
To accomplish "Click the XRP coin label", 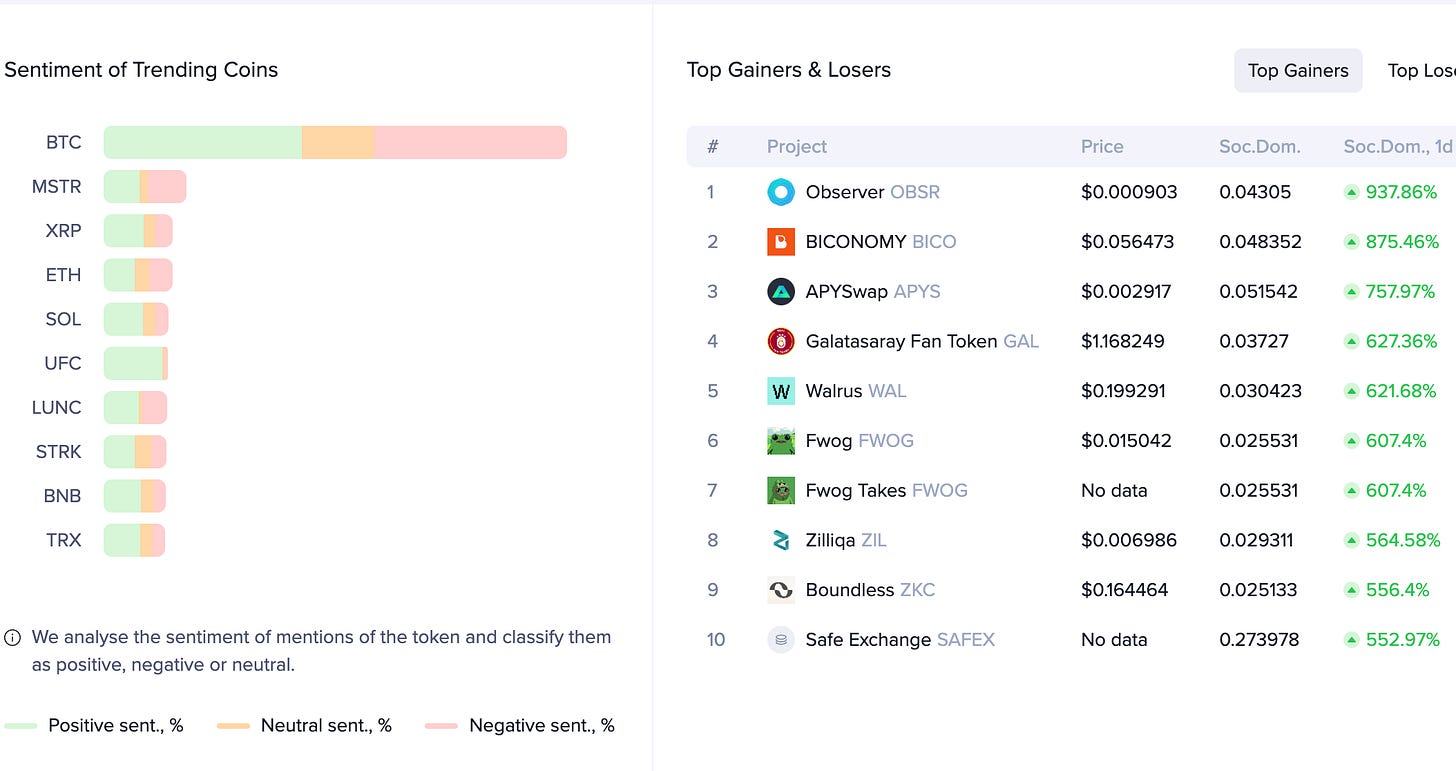I will click(x=63, y=231).
